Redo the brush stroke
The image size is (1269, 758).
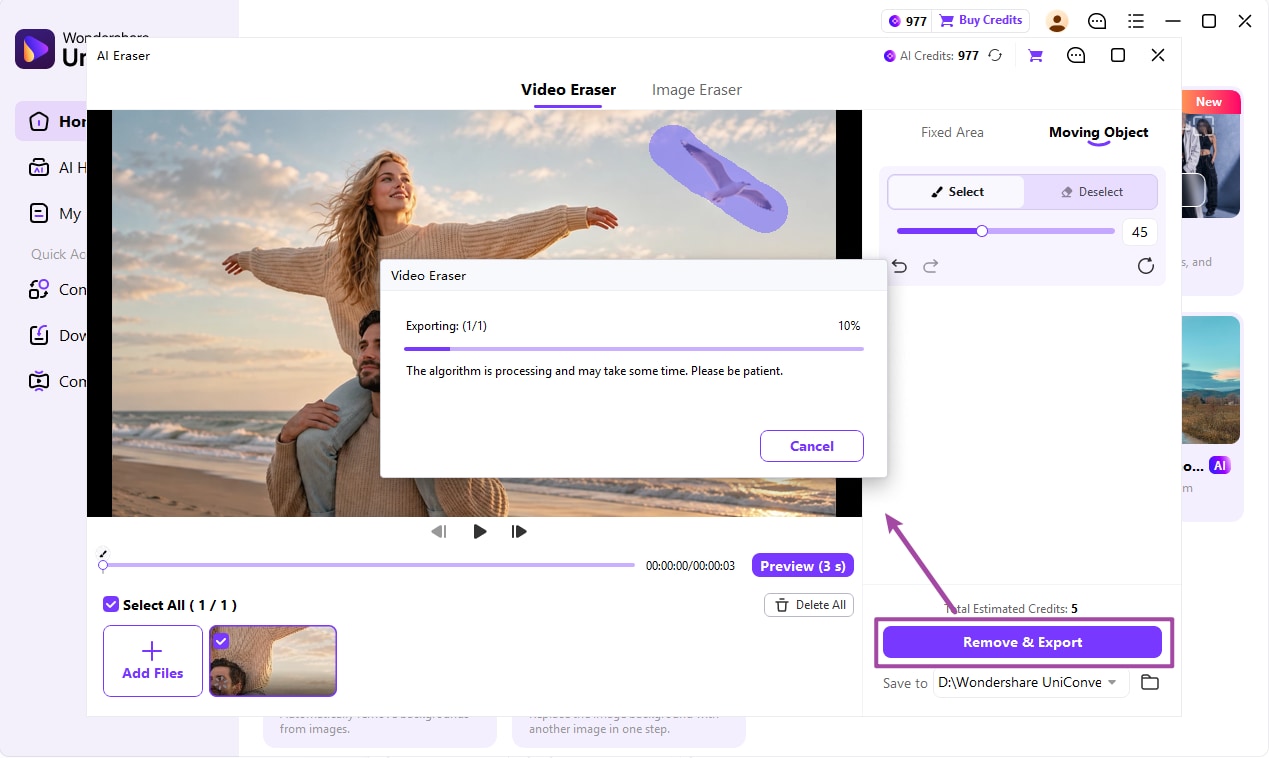[x=931, y=266]
